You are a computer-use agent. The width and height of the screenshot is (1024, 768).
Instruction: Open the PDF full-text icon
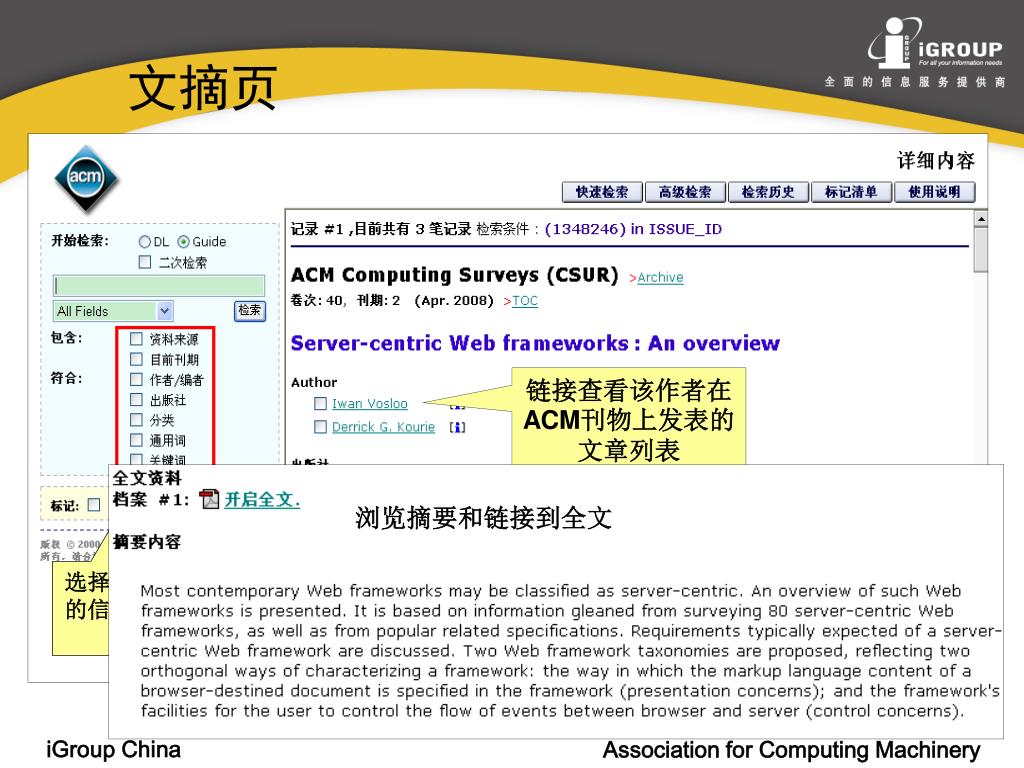click(x=209, y=499)
